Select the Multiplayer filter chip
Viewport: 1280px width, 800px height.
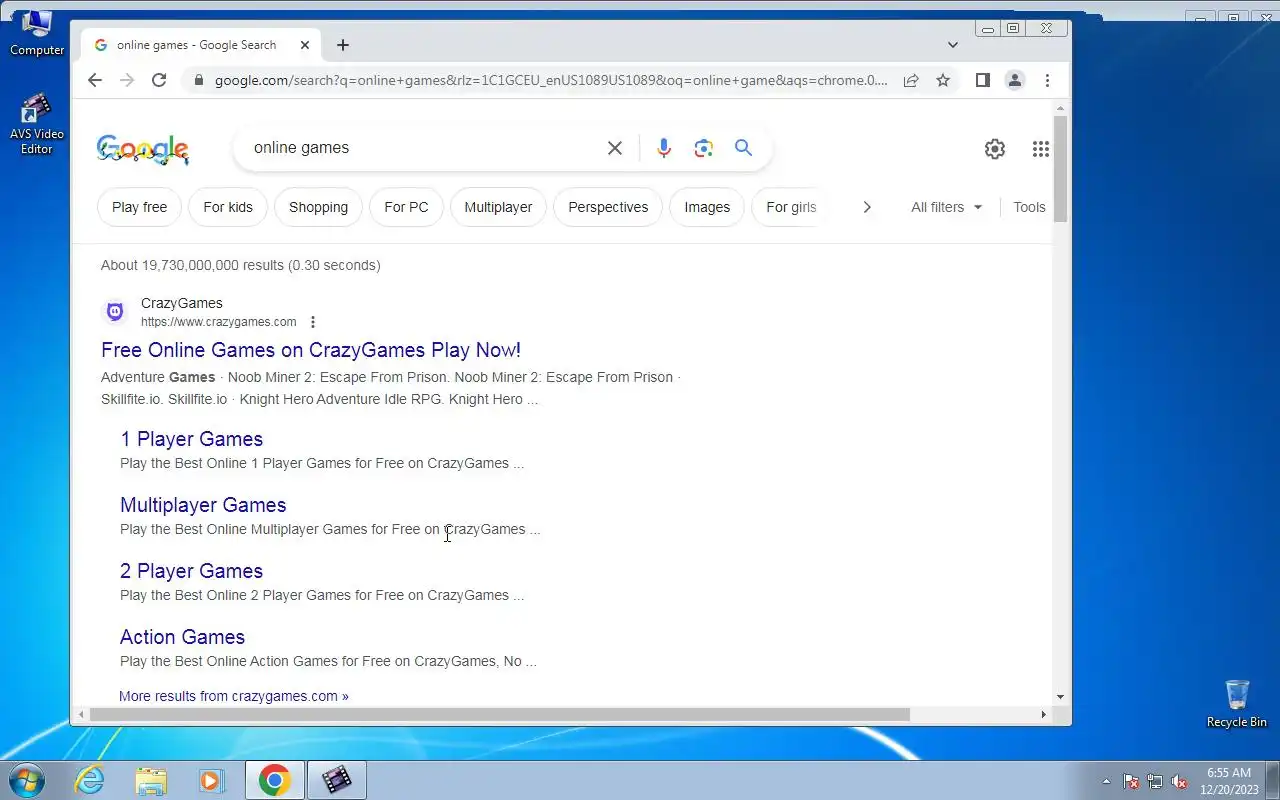[x=498, y=207]
